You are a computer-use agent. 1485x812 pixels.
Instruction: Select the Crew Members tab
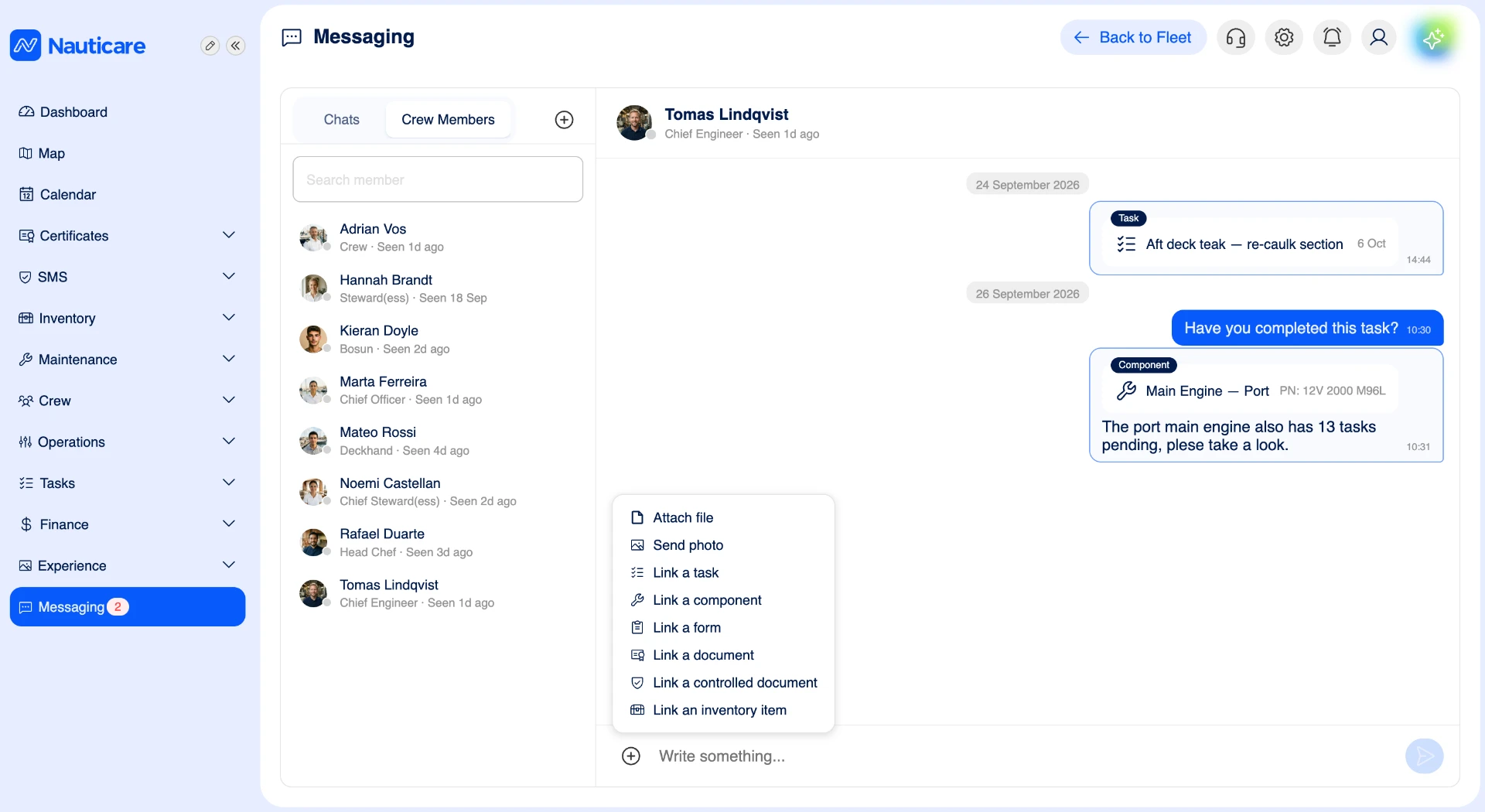448,120
